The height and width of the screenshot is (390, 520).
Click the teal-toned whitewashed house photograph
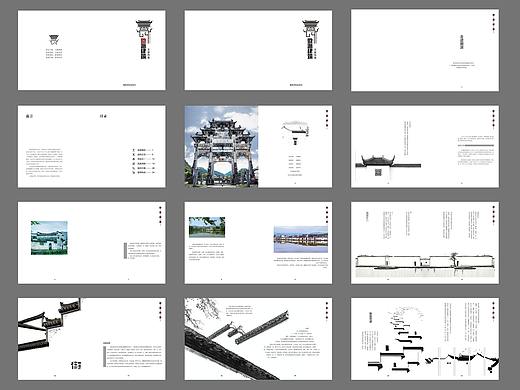(49, 238)
